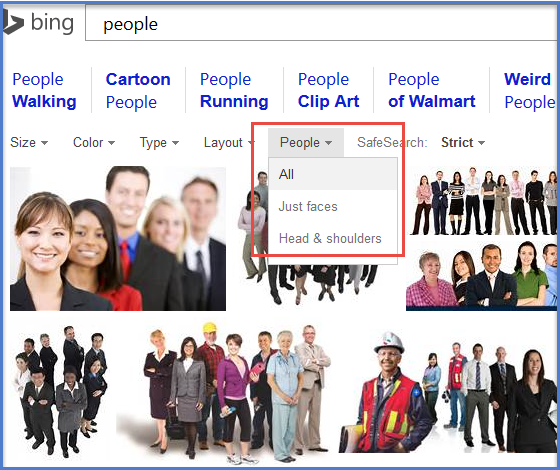Open the "Cartoon People" related search
The height and width of the screenshot is (470, 560).
(138, 90)
